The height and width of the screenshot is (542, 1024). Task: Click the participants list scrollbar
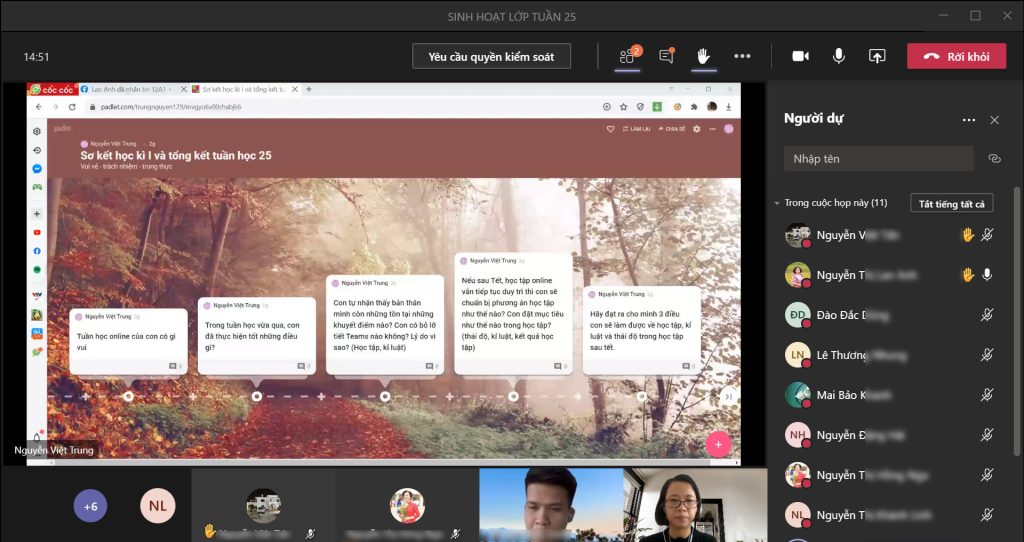pos(1017,300)
